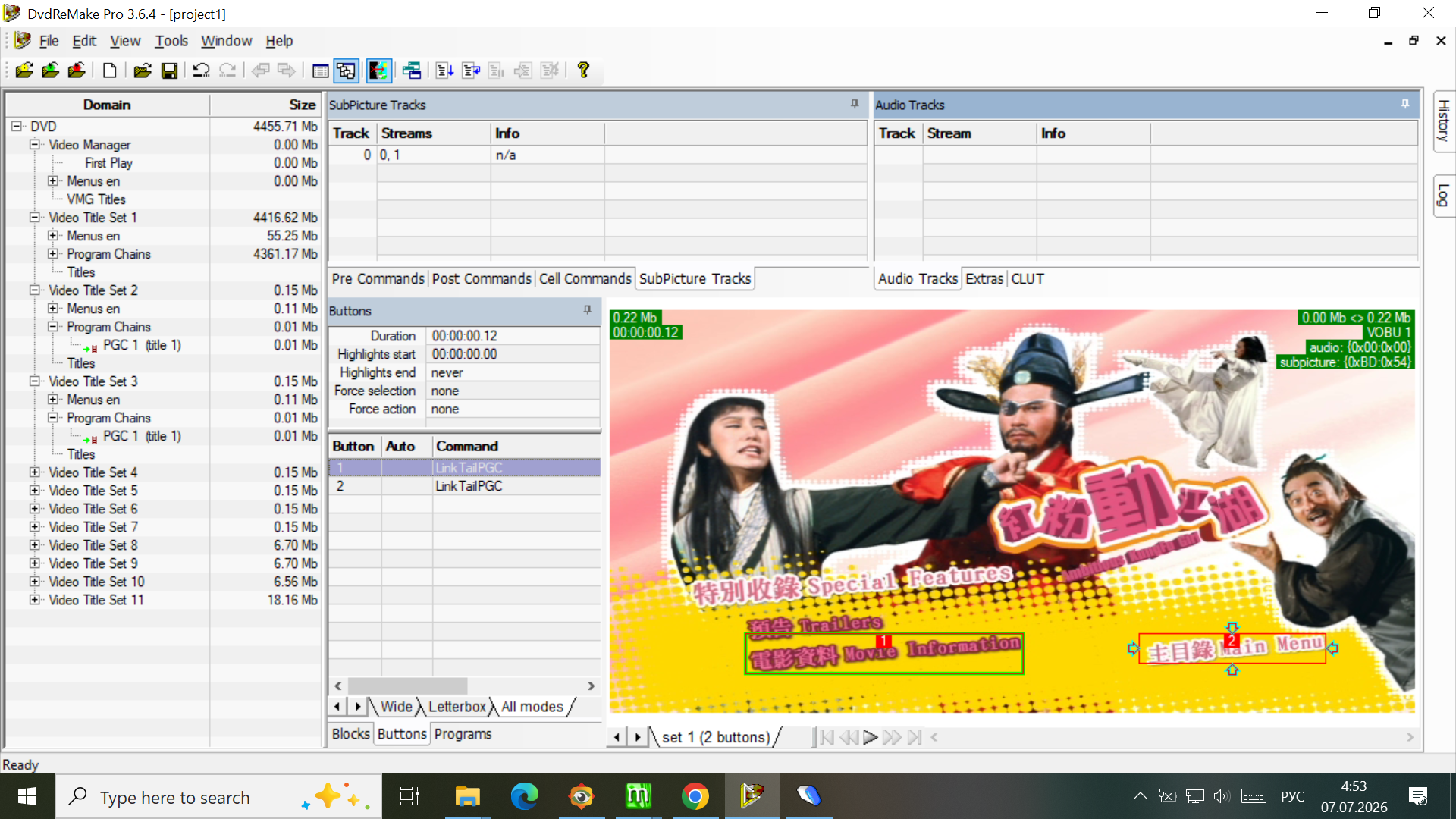The image size is (1456, 819).
Task: Select PGC 1 under Video Title Set 3
Action: (141, 436)
